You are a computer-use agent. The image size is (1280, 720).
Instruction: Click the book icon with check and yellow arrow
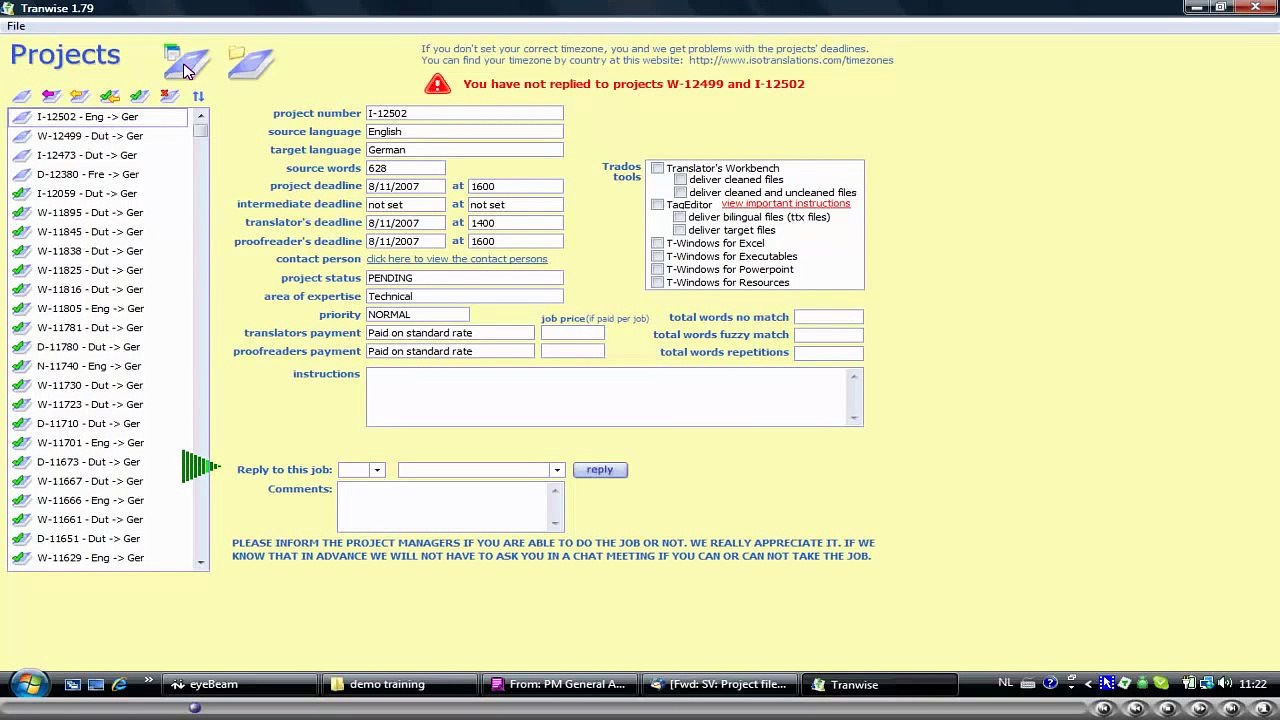tap(110, 96)
